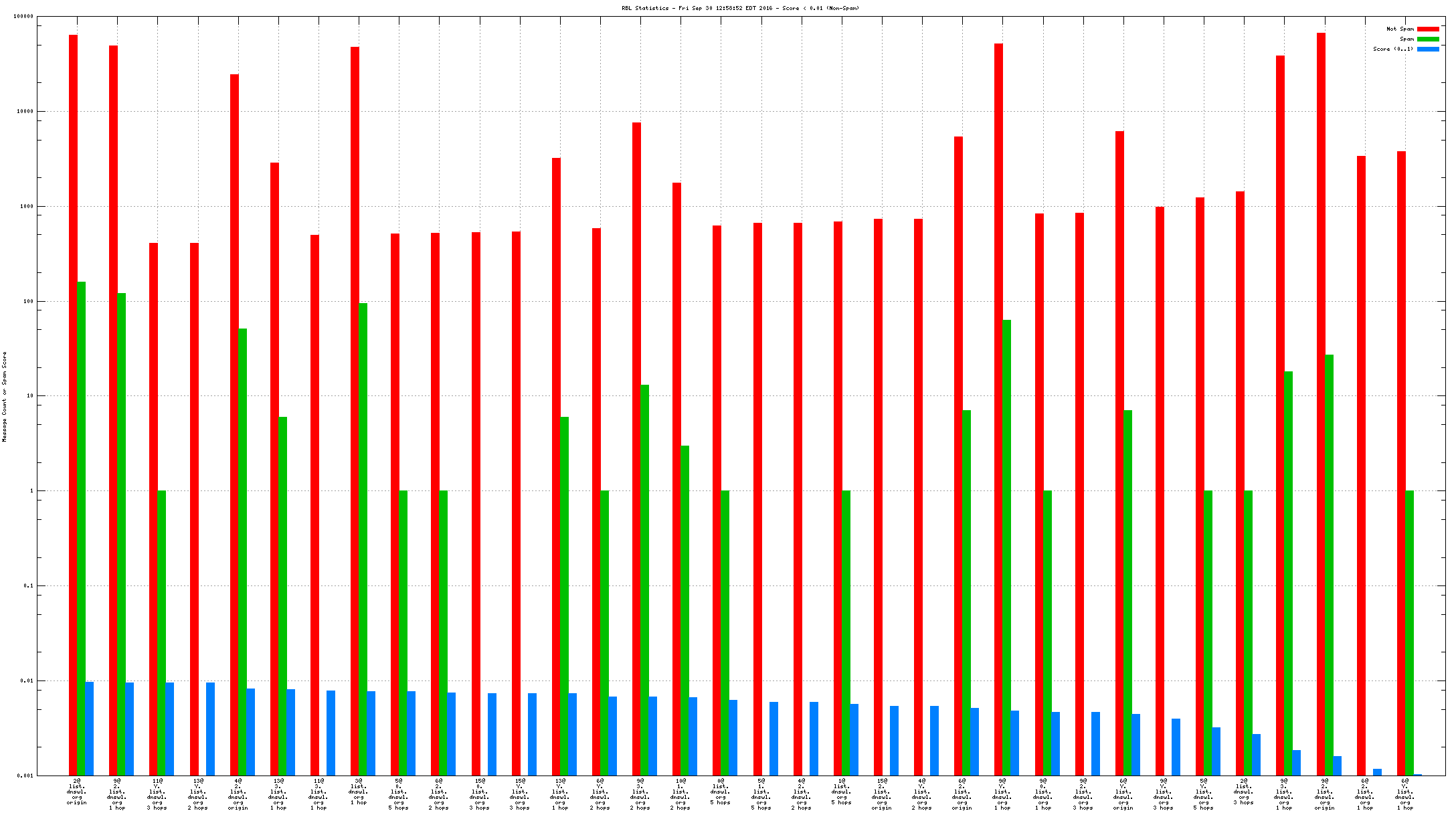Click the blue bar above '13@ Y. 2 hops'
Image resolution: width=1456 pixels, height=819 pixels.
210,728
